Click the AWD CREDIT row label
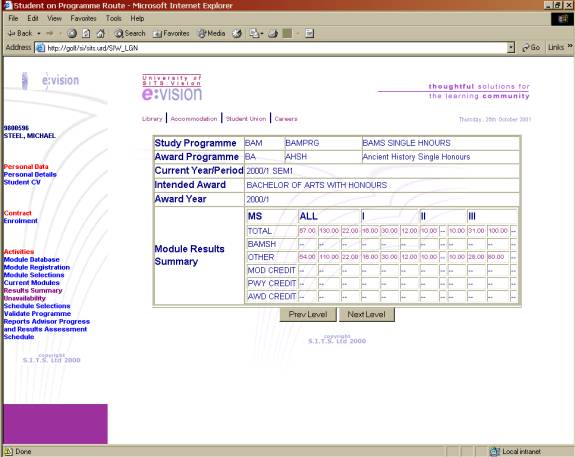This screenshot has width=575, height=457. pyautogui.click(x=272, y=296)
